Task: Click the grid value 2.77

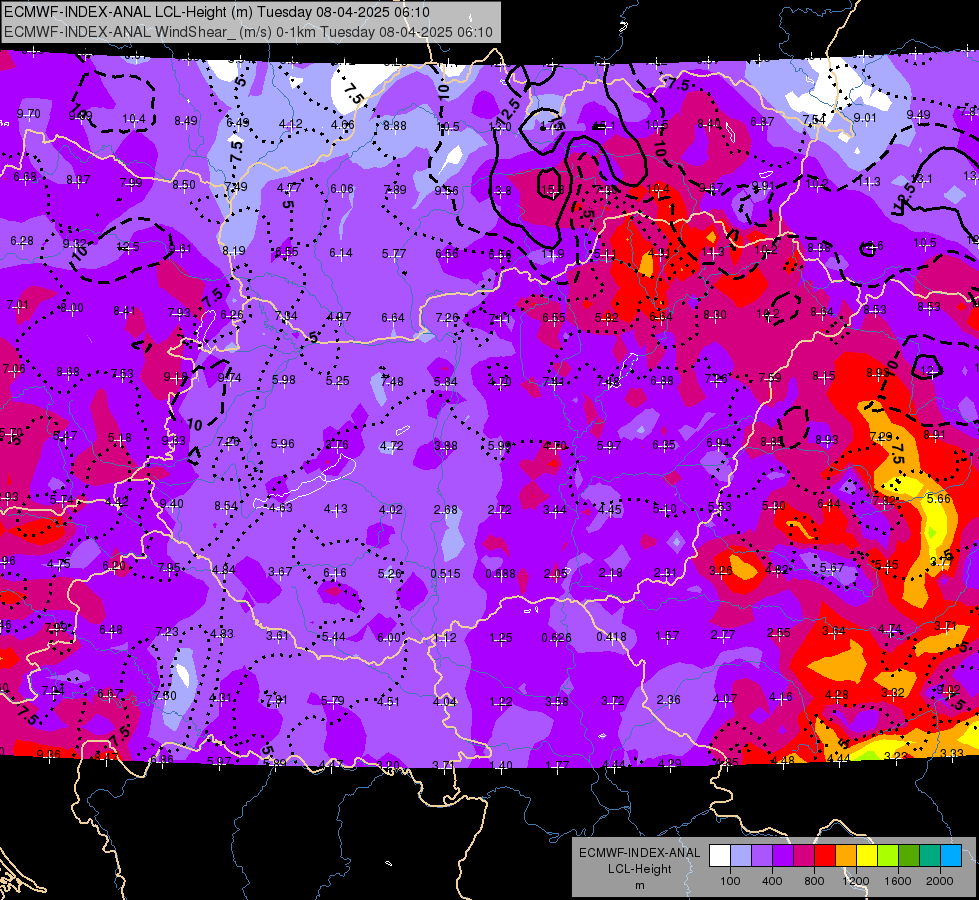Action: click(x=722, y=635)
